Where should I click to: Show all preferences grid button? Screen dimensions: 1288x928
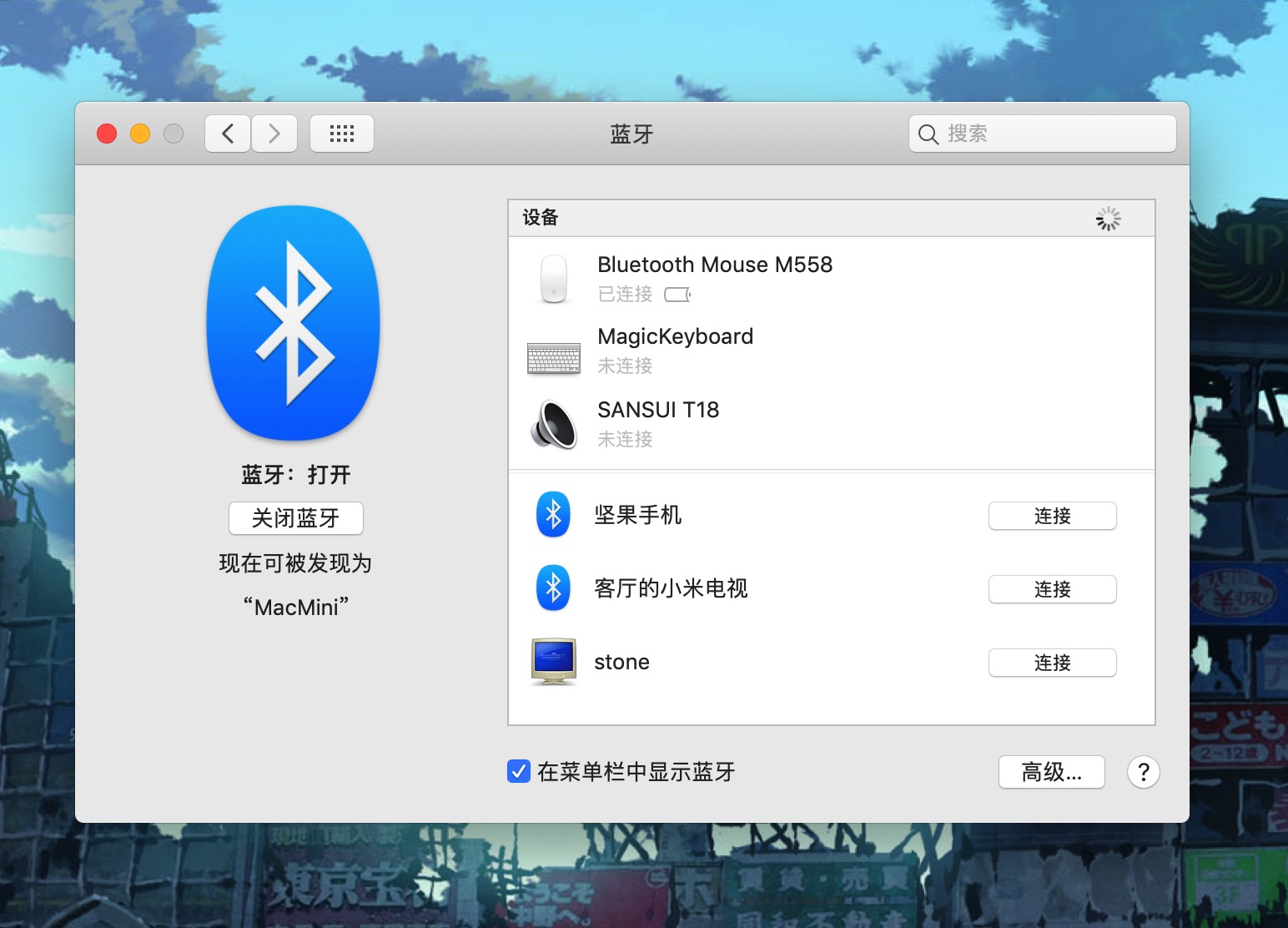pyautogui.click(x=342, y=134)
